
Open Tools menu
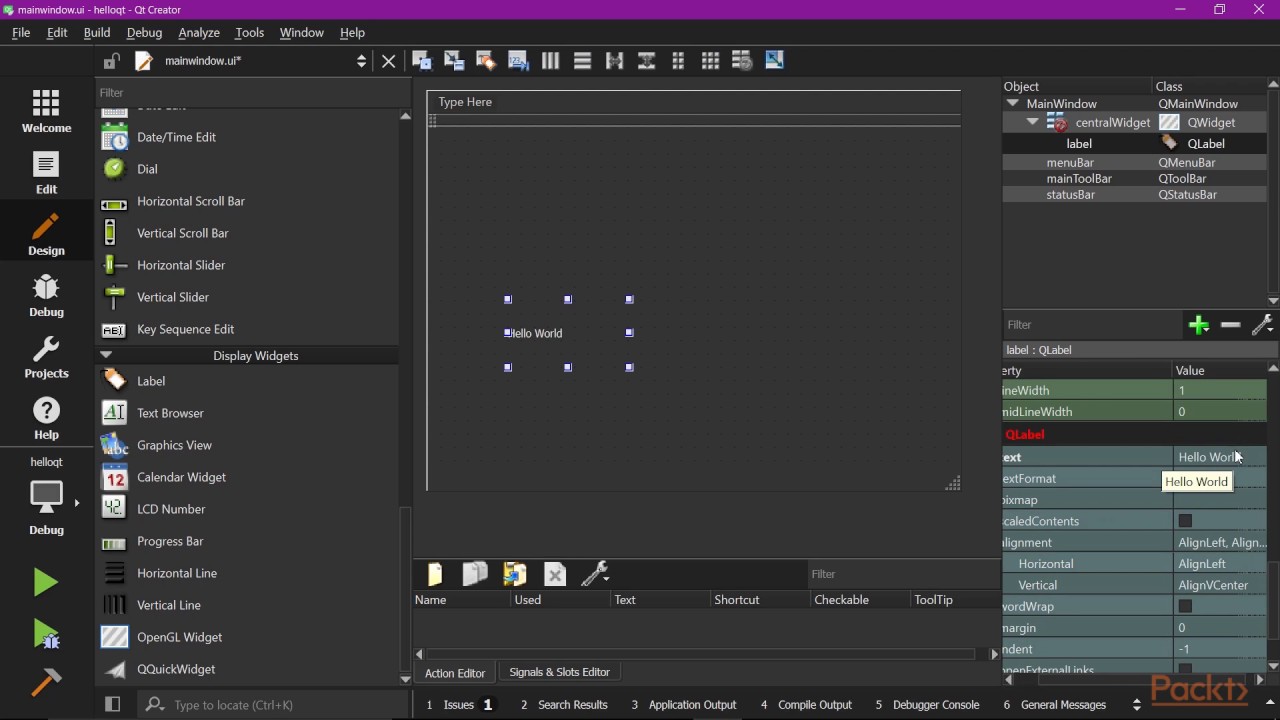point(249,32)
